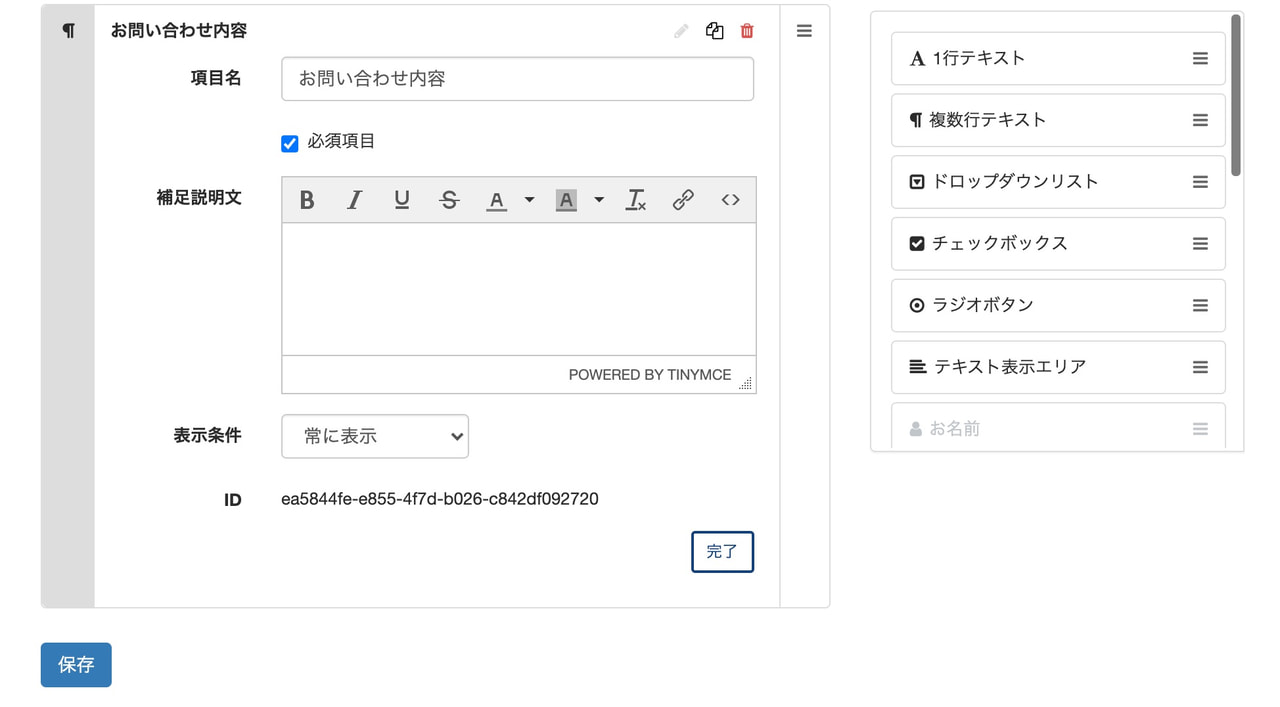The width and height of the screenshot is (1280, 707).
Task: Select the text color swatch icon
Action: point(496,199)
